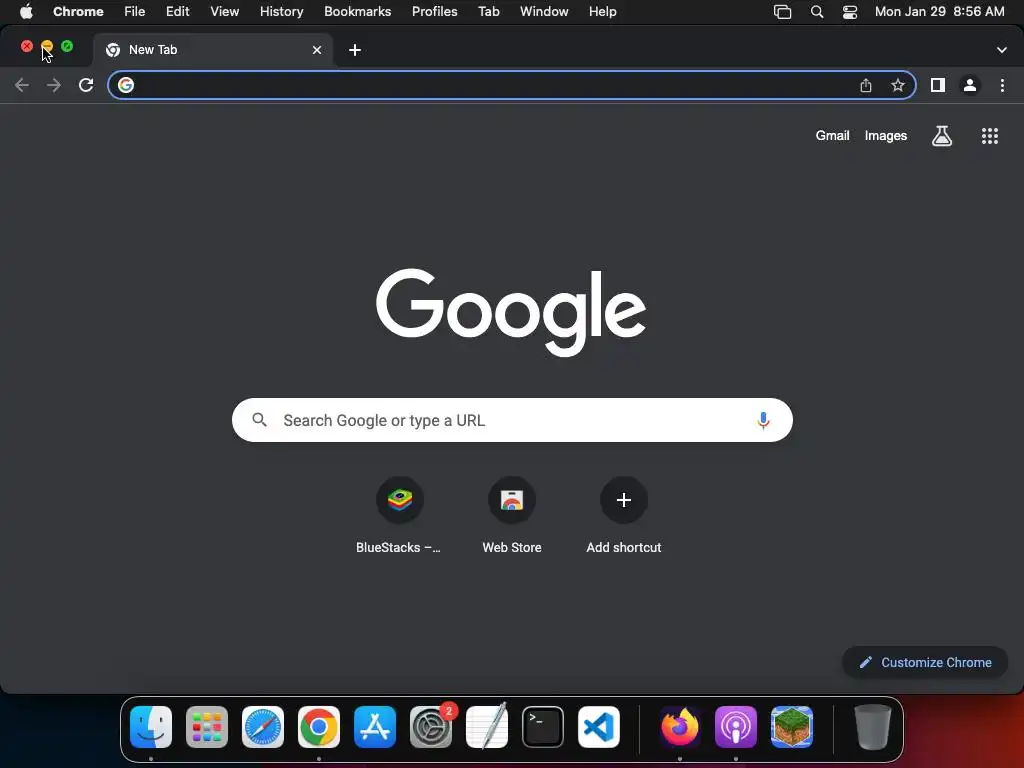Viewport: 1024px width, 768px height.
Task: Open the Google apps grid
Action: coord(989,136)
